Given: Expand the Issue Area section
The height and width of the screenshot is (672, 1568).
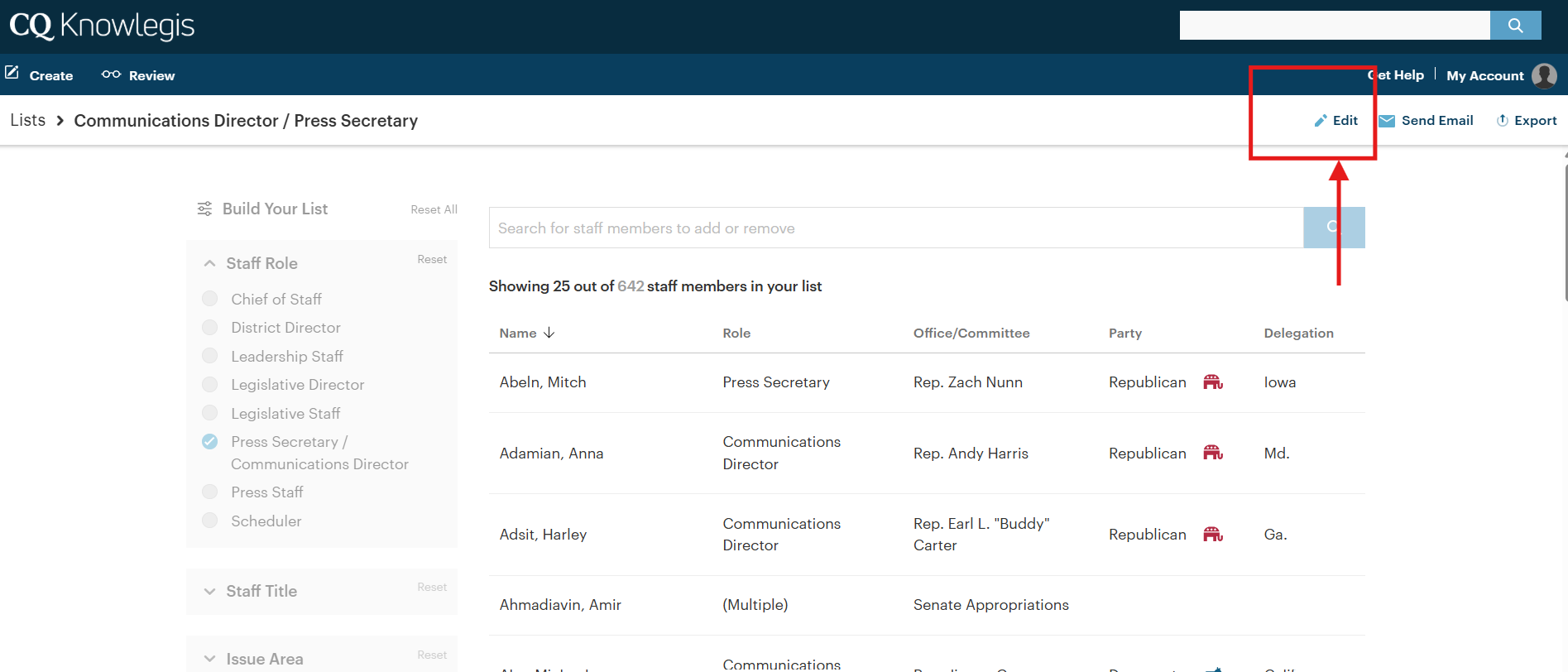Looking at the screenshot, I should (210, 659).
